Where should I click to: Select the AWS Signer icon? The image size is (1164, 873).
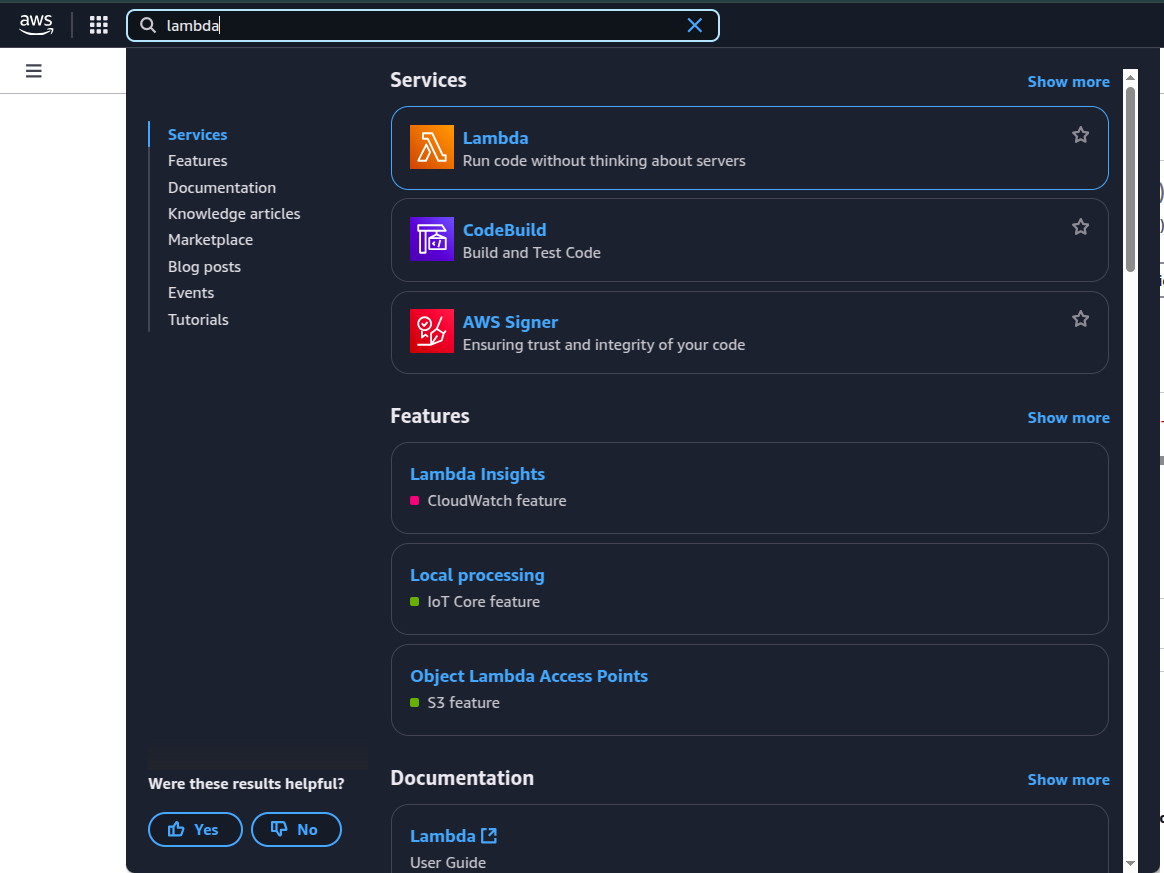pos(431,331)
